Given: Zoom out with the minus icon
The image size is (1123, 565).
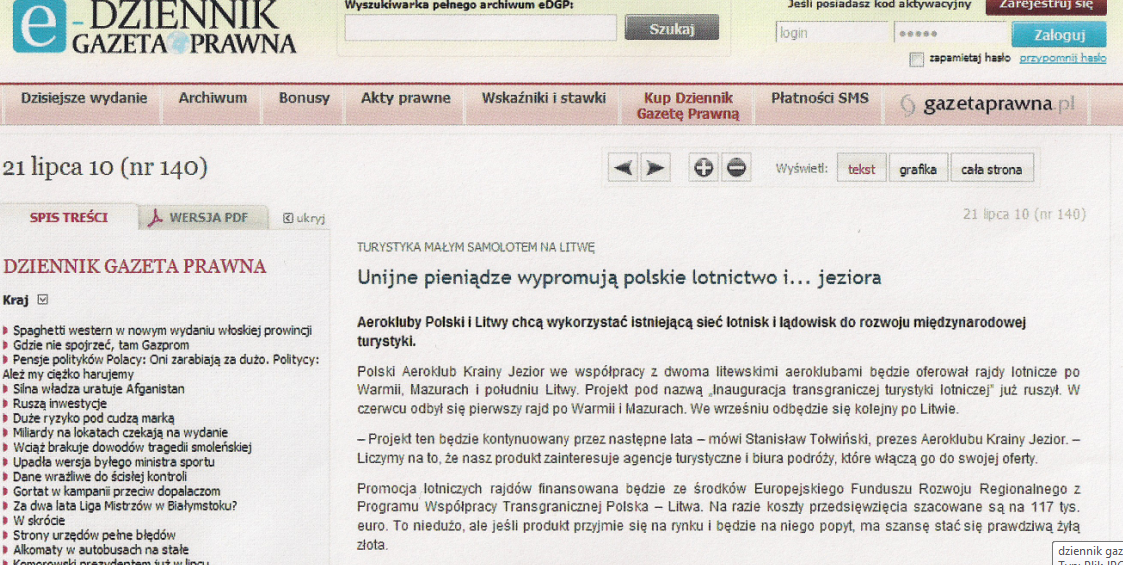Looking at the screenshot, I should pos(736,168).
